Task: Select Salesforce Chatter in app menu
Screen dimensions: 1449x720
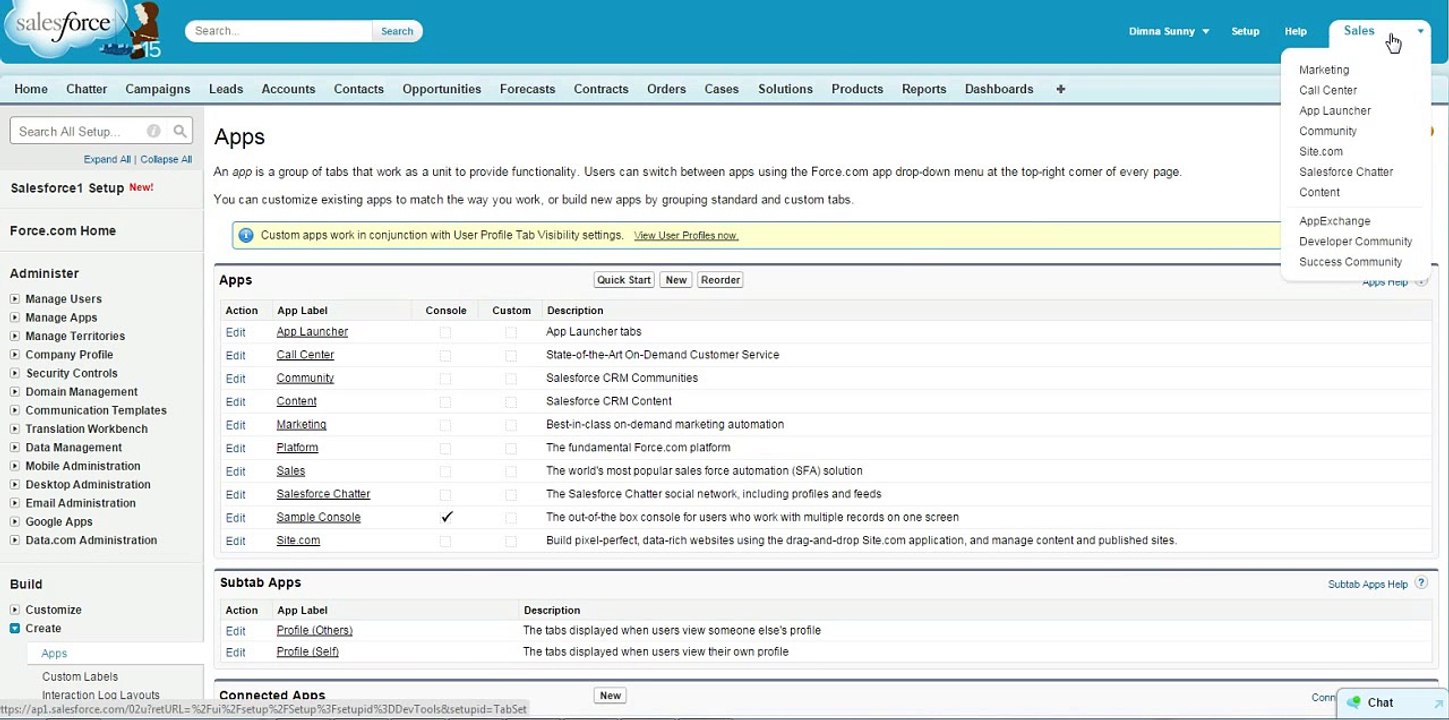Action: coord(1346,172)
